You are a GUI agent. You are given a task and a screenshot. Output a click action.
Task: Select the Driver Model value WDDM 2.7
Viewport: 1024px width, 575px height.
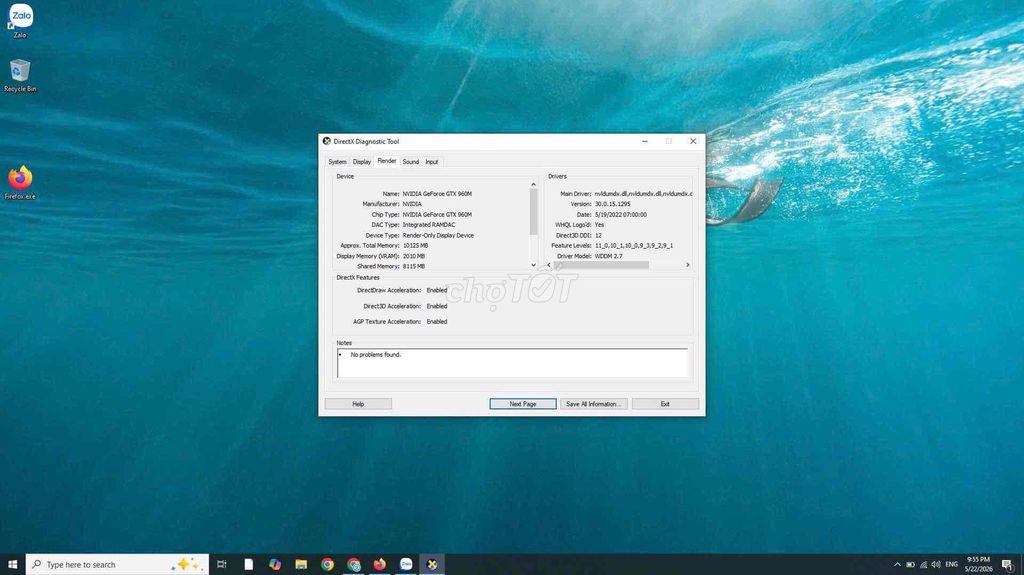[x=608, y=256]
